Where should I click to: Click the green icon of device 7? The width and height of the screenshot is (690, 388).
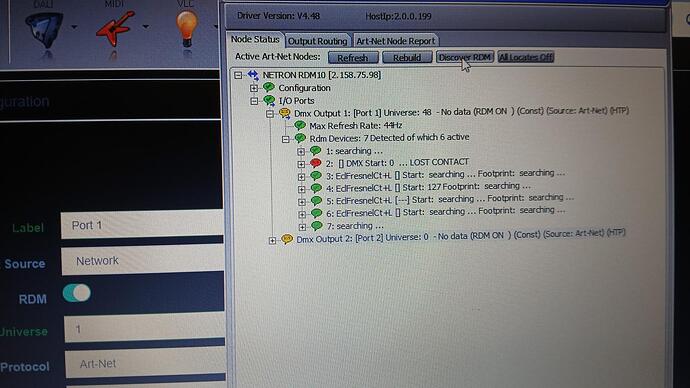point(316,226)
